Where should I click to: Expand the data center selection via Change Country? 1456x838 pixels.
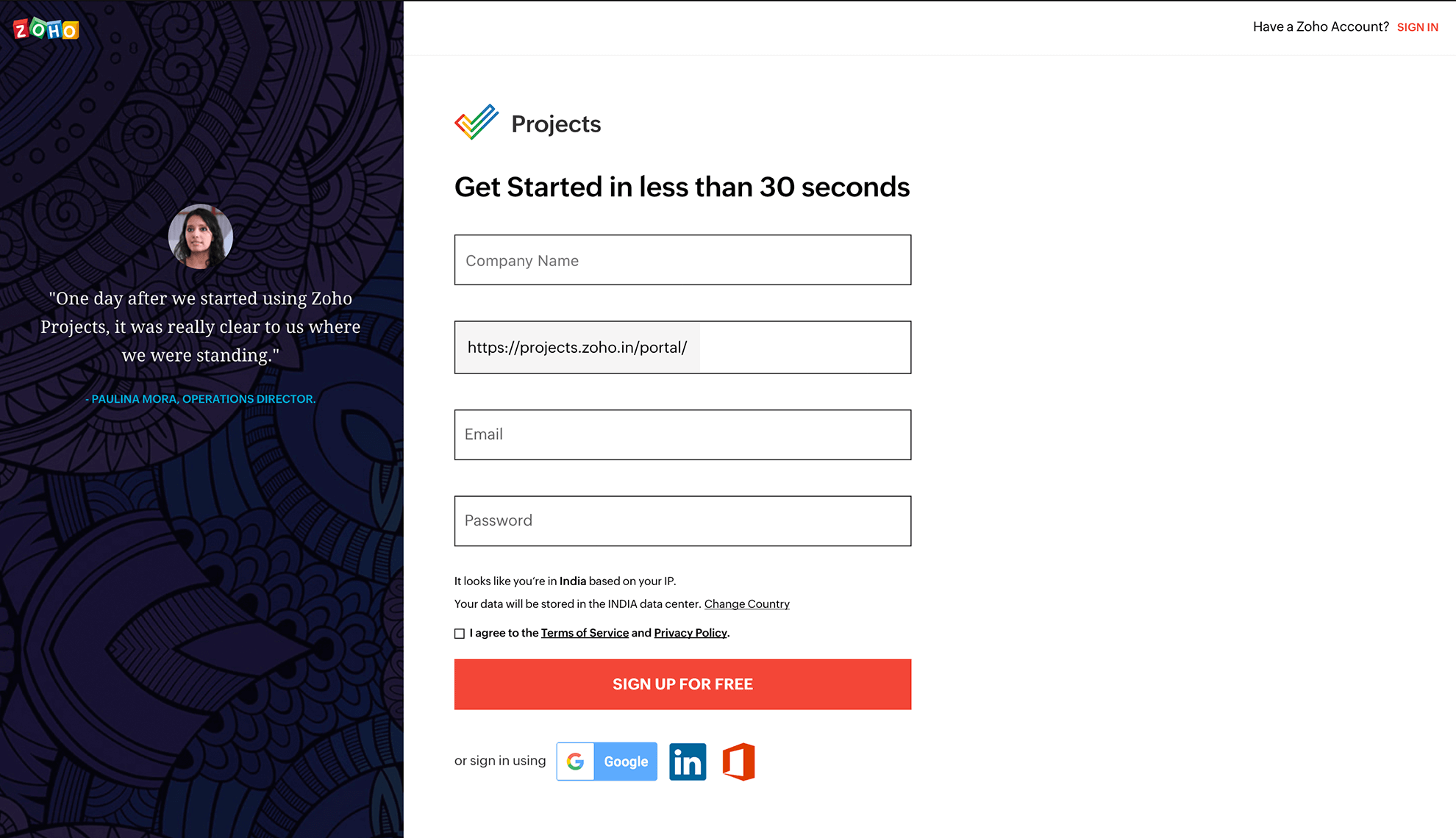click(x=746, y=604)
